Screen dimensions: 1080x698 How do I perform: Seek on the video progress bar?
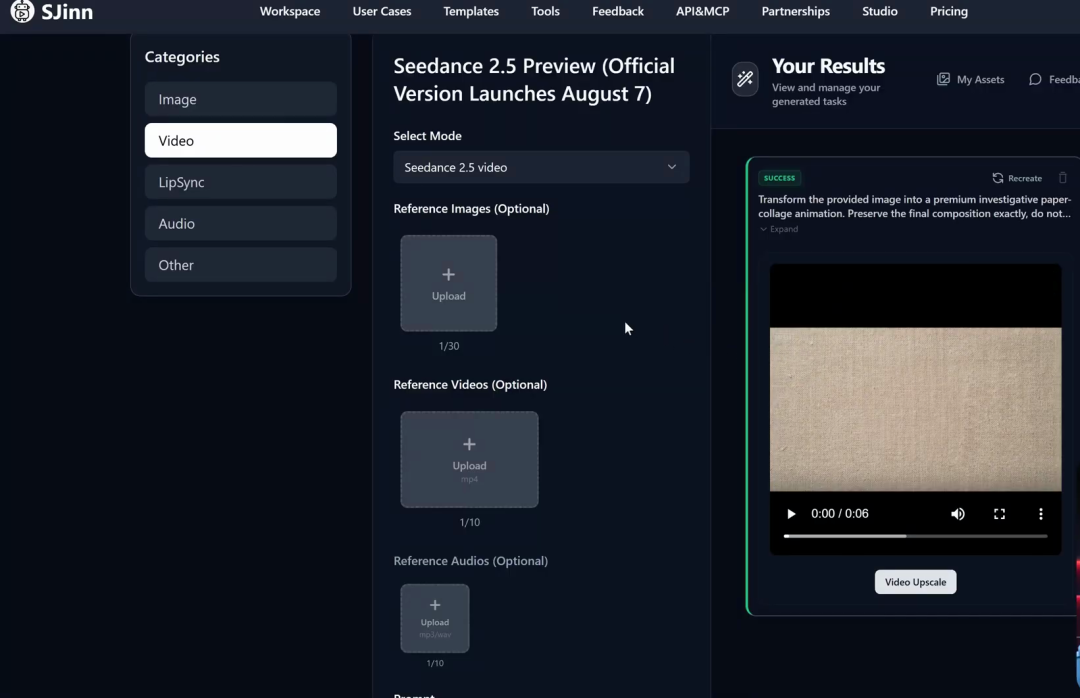point(915,536)
